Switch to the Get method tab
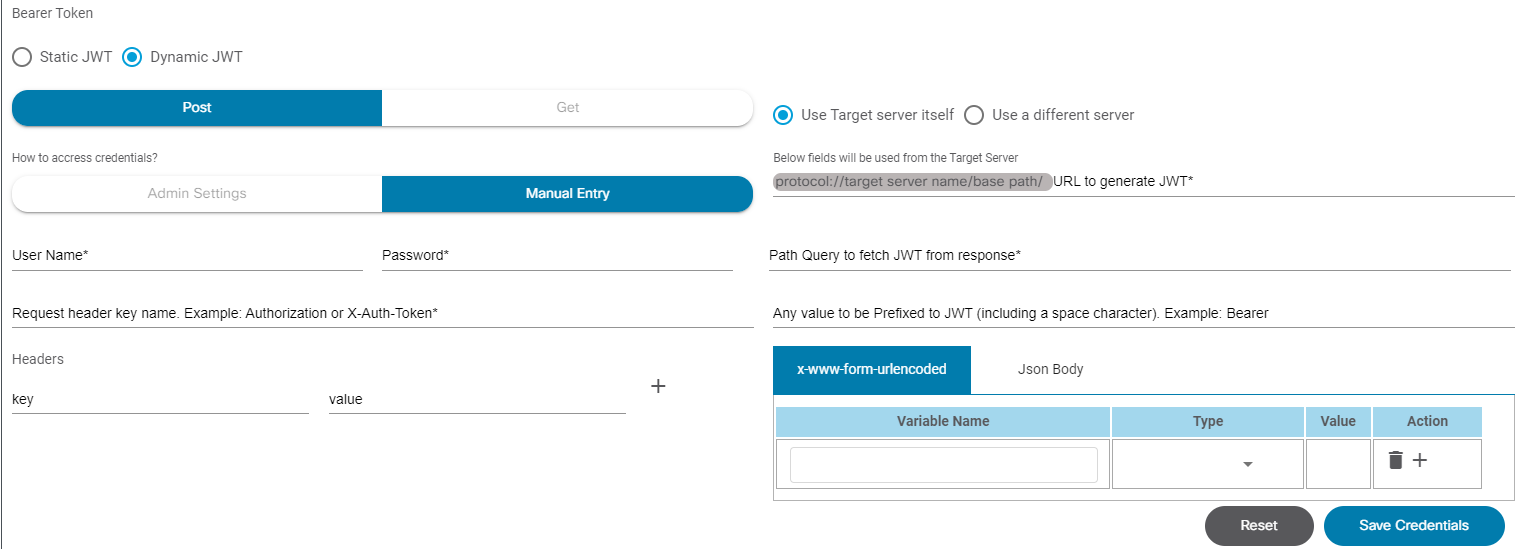This screenshot has height=549, width=1537. 567,108
